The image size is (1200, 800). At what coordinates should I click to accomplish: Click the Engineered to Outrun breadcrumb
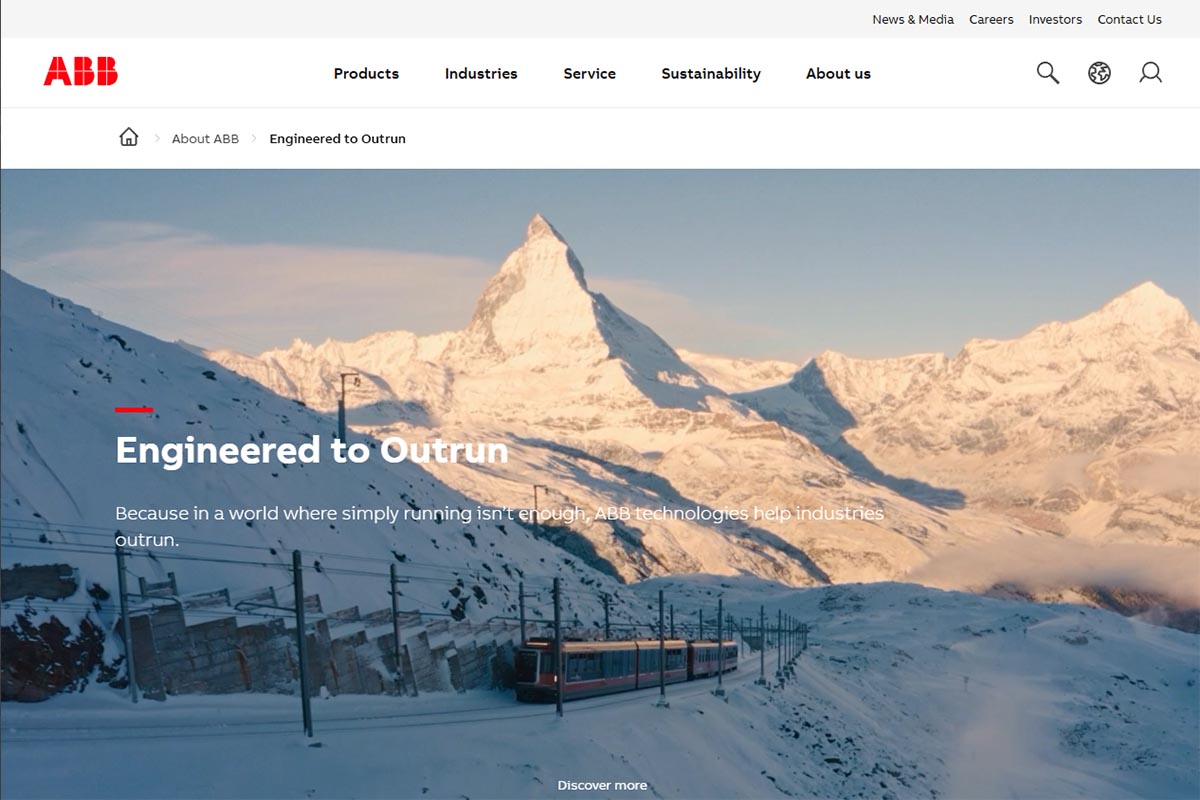pyautogui.click(x=337, y=139)
